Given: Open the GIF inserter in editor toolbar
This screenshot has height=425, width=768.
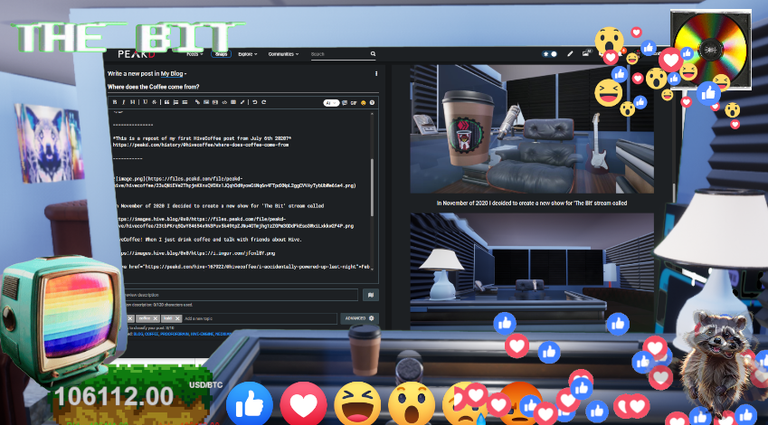Looking at the screenshot, I should pos(354,103).
